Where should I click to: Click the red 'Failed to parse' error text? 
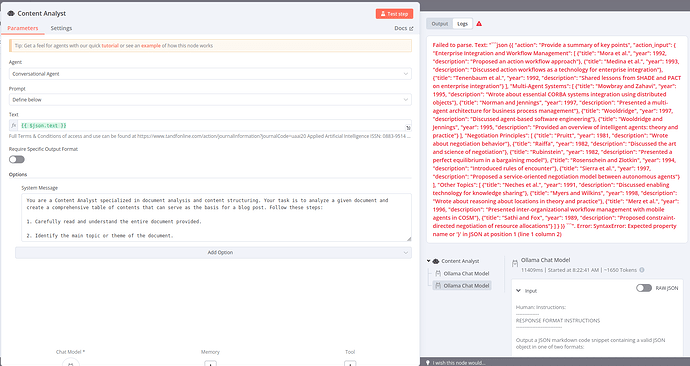click(x=556, y=139)
